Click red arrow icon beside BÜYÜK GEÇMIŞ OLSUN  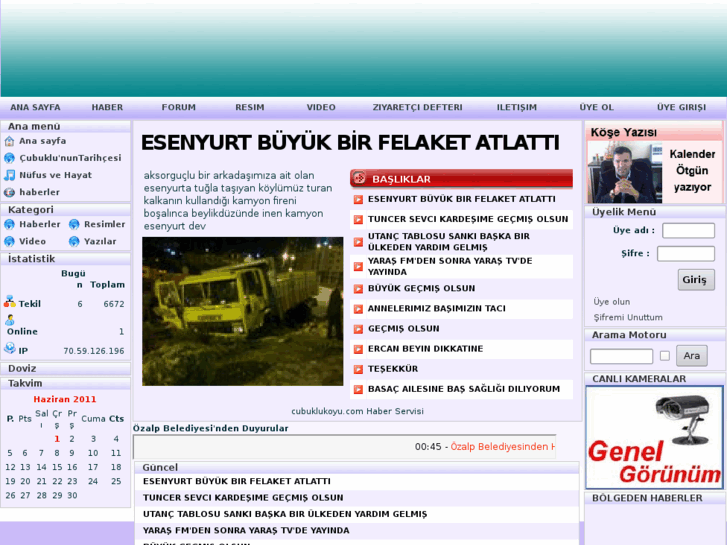358,289
